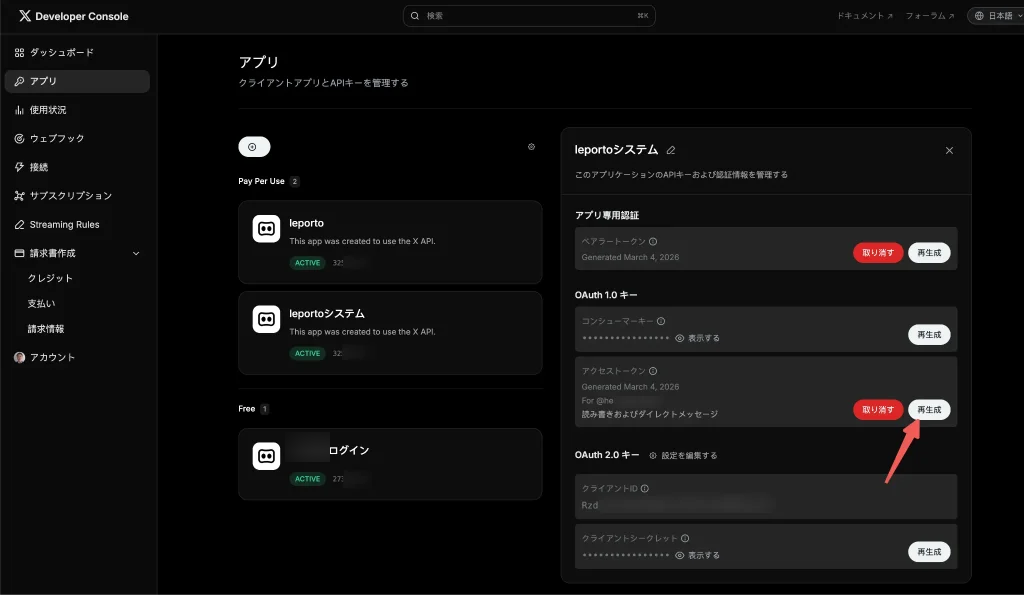Collapse the 請求書作成 section chevron
This screenshot has height=595, width=1024.
(136, 253)
